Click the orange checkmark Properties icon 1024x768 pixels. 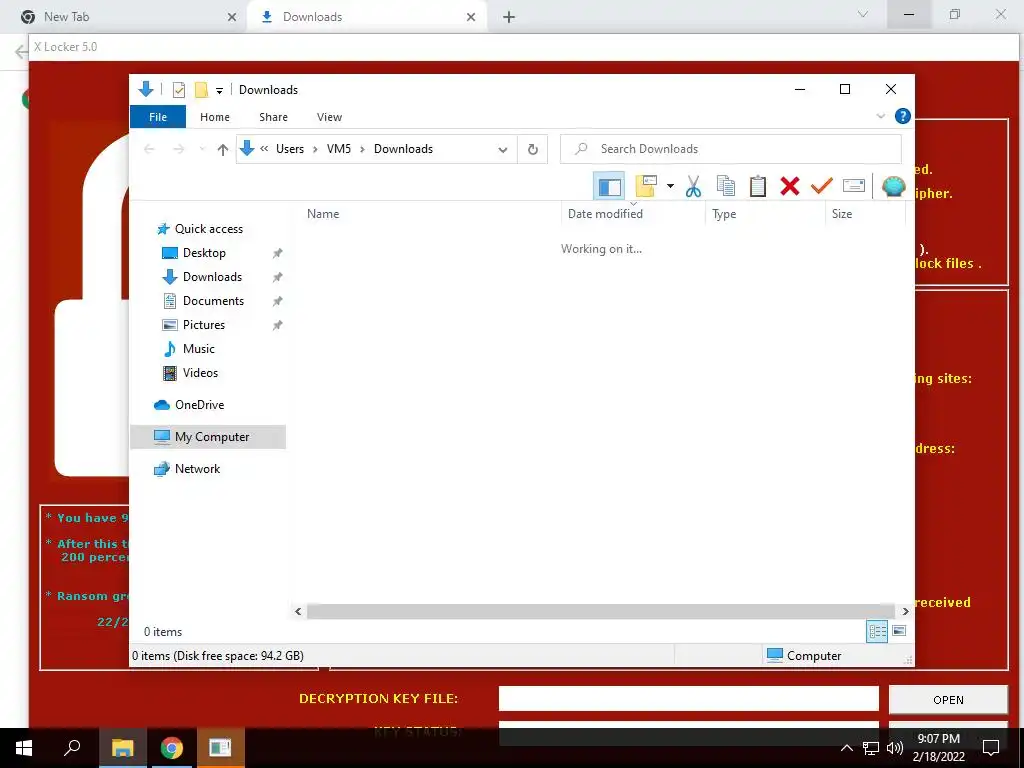tap(822, 186)
